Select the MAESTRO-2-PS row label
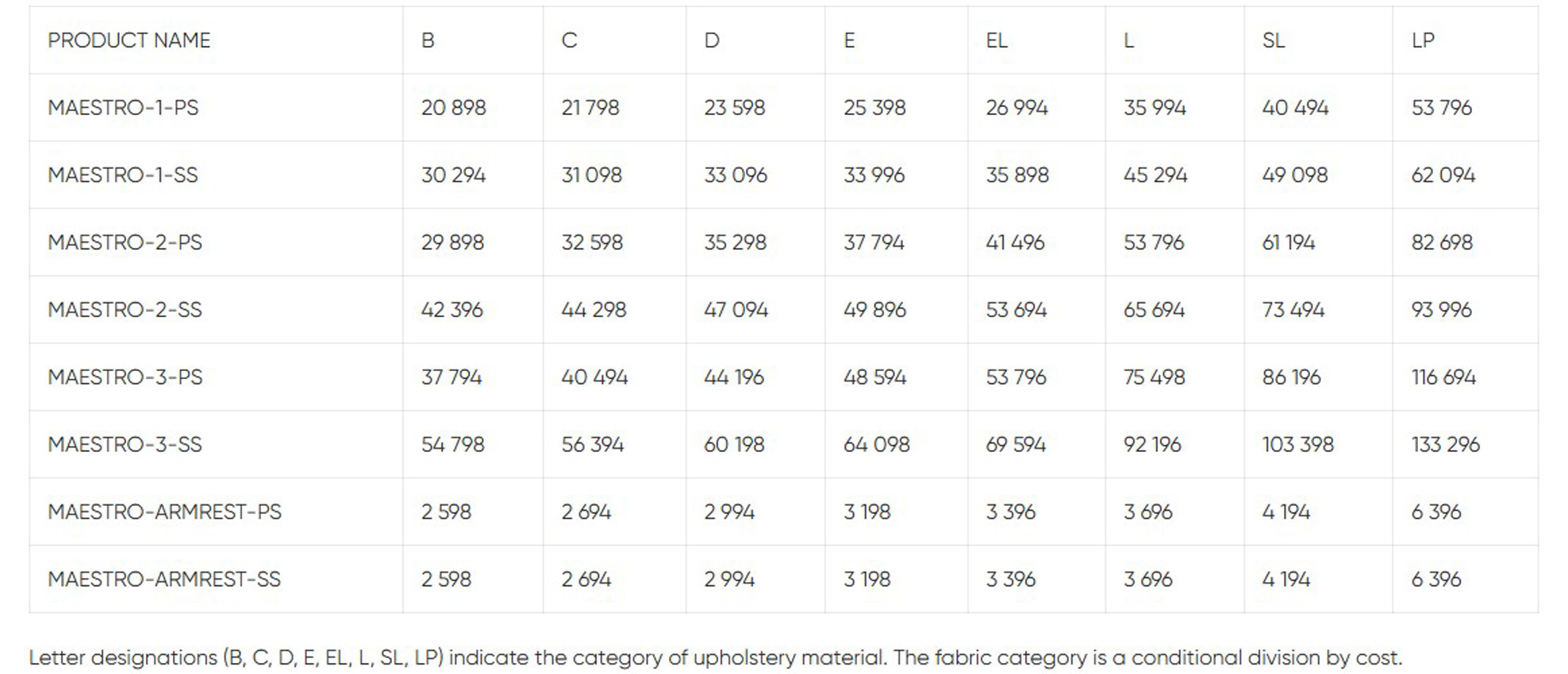 tap(125, 243)
